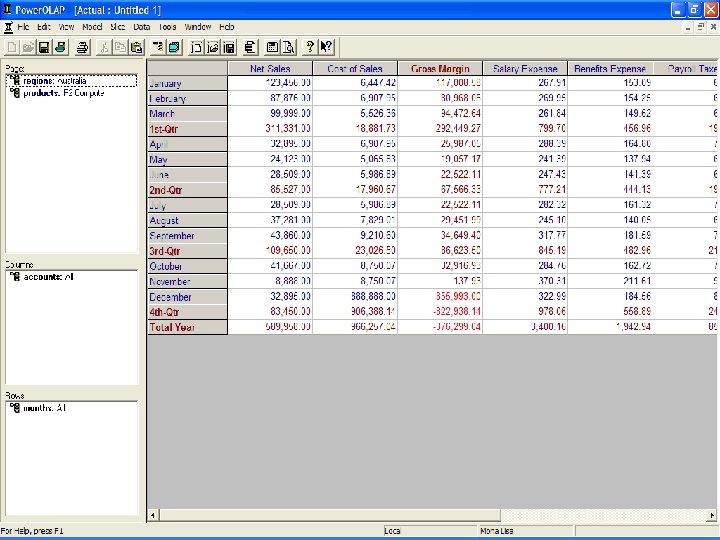This screenshot has height=540, width=720.
Task: Click the 3rd-Qtr row header
Action: point(187,251)
